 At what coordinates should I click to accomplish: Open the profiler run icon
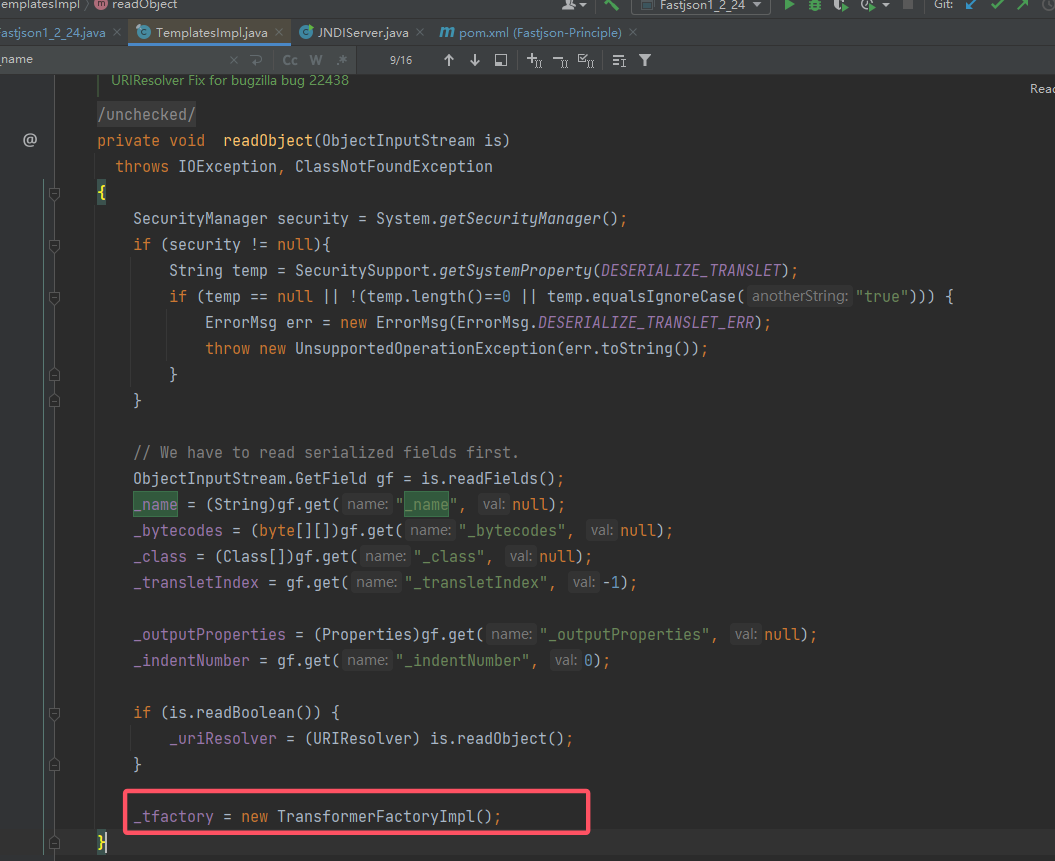pyautogui.click(x=867, y=5)
